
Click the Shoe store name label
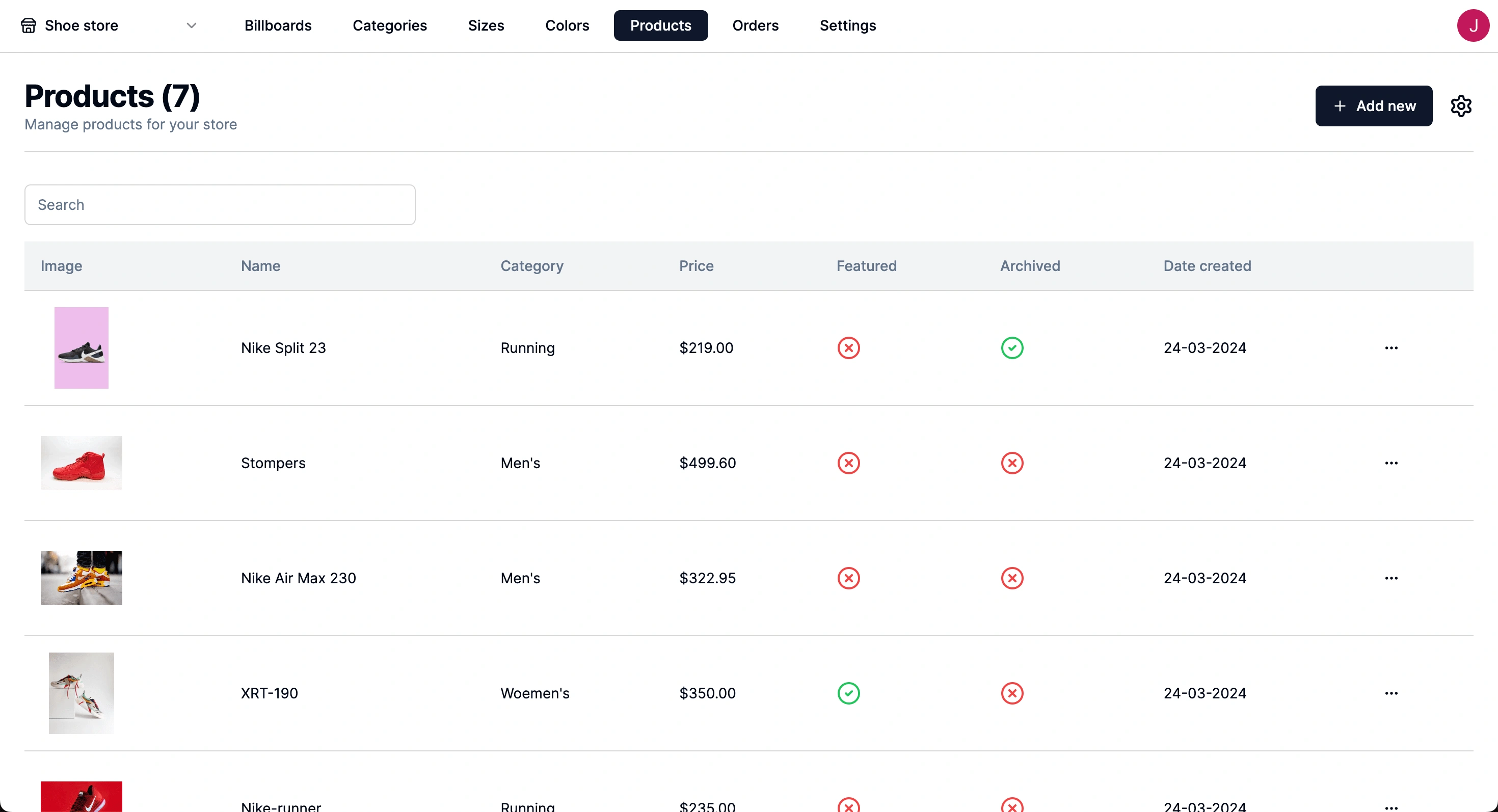click(x=82, y=25)
